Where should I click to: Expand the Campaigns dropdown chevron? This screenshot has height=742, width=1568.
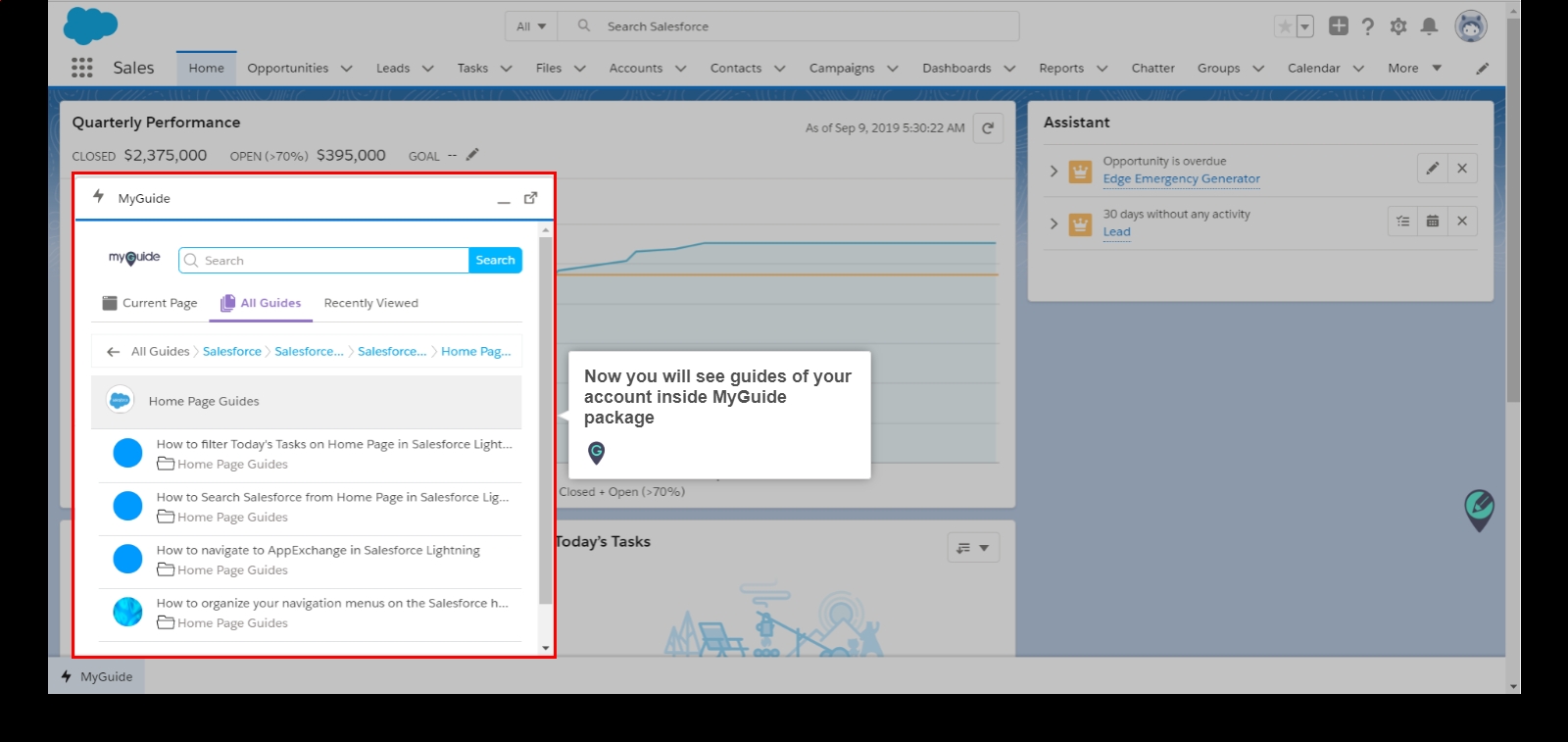coord(892,69)
